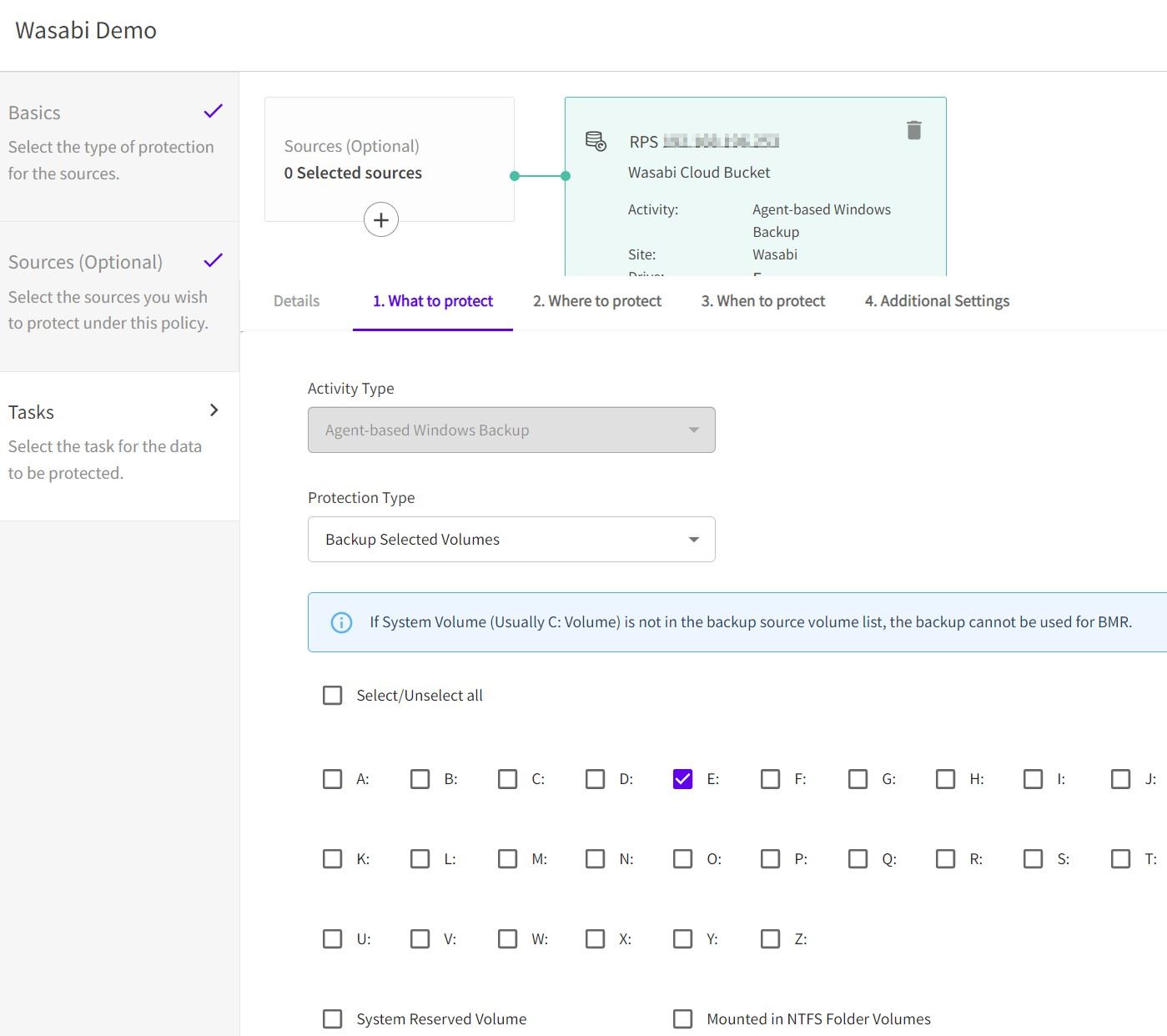
Task: Check the P: volume checkbox
Action: tap(770, 859)
